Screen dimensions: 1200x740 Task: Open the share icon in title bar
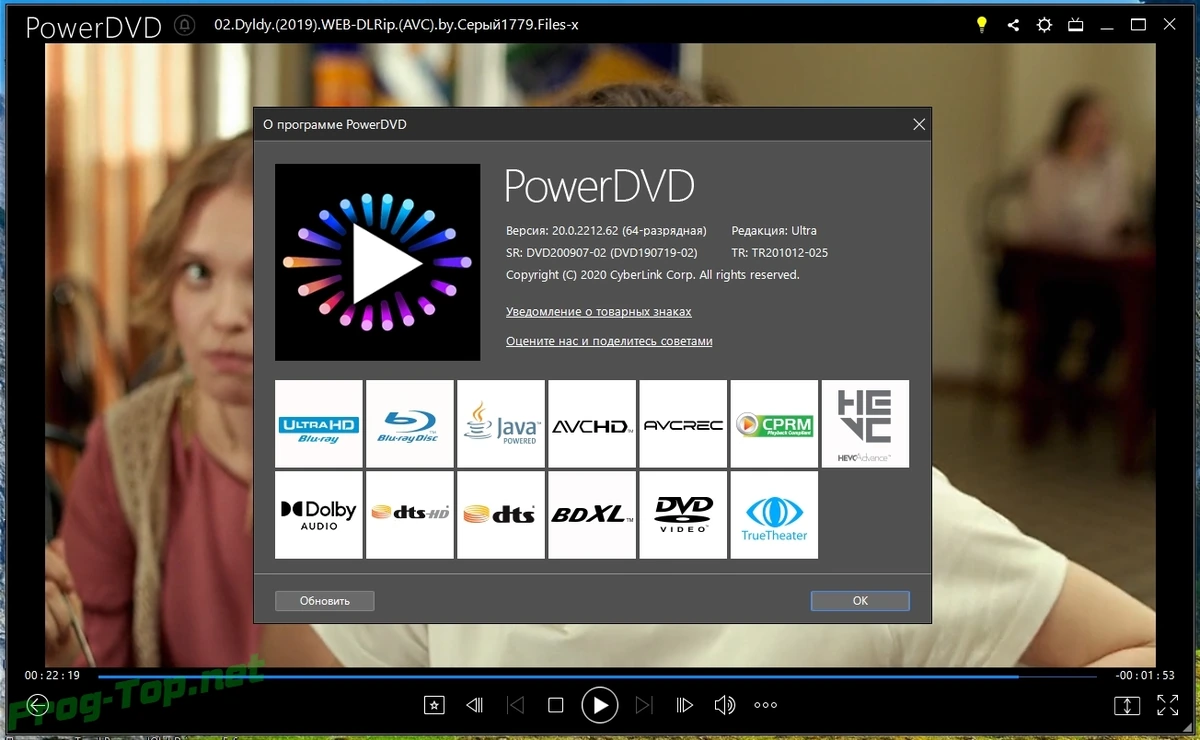point(1014,24)
